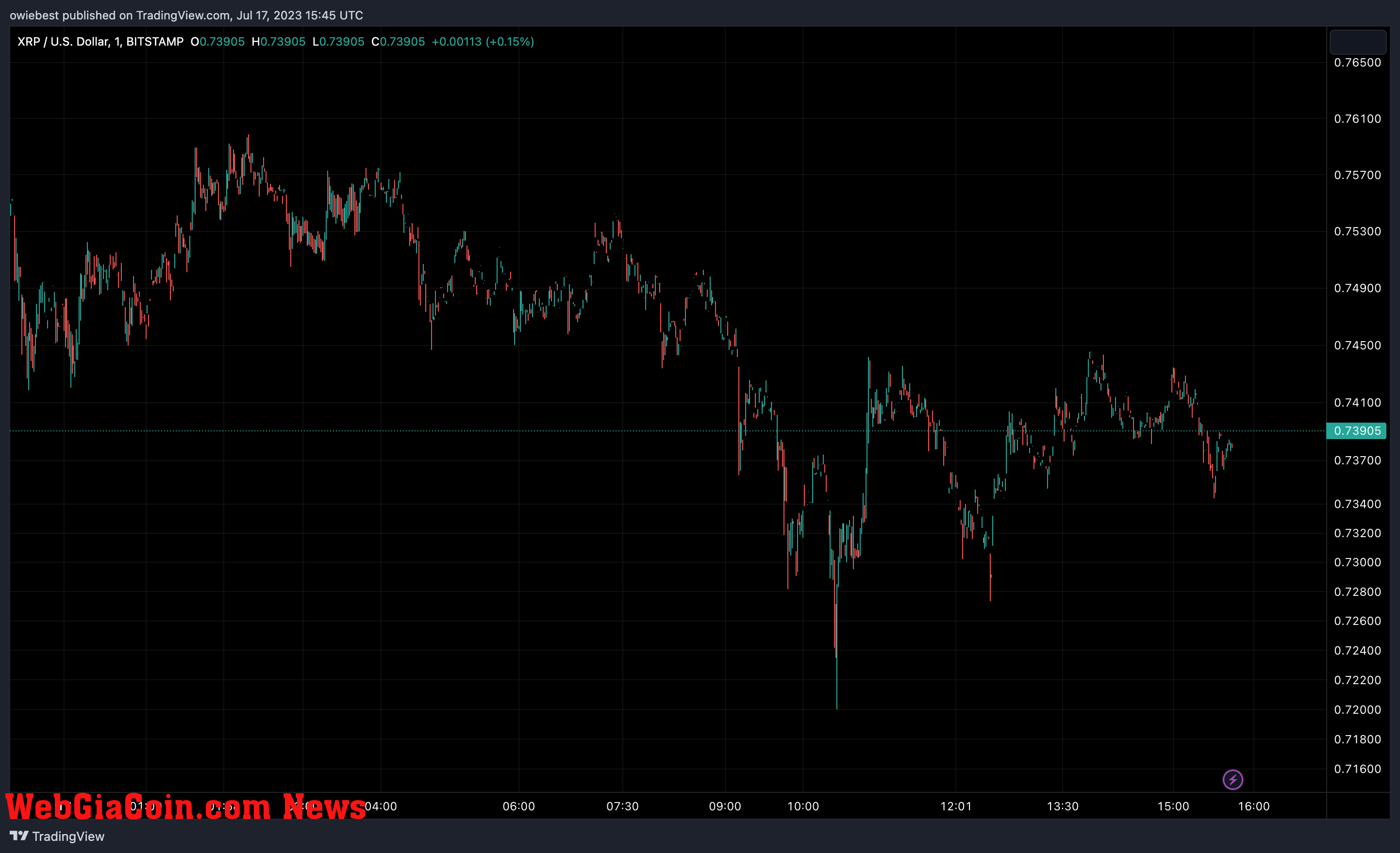Screen dimensions: 1400x853
Task: Click the 0.72400 price axis label
Action: pos(1357,650)
